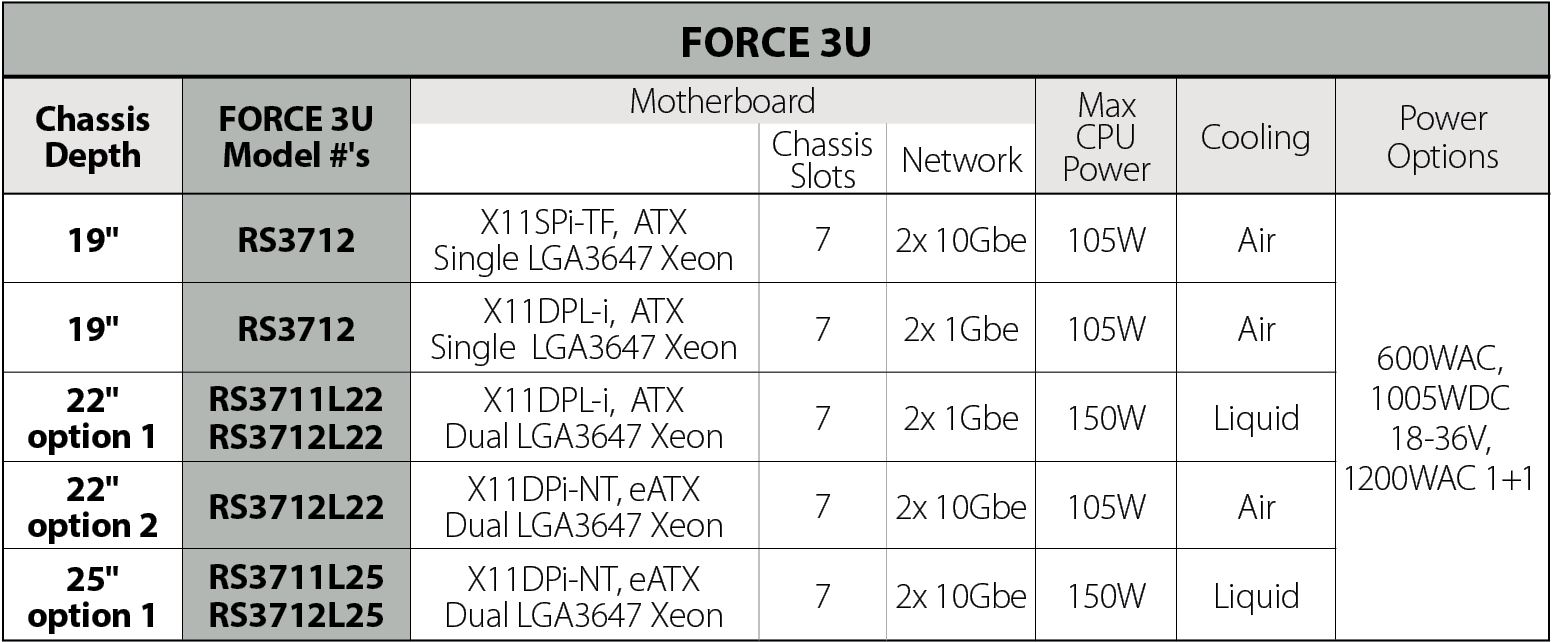
Task: Click the Chassis Slots subheader
Action: tap(822, 160)
